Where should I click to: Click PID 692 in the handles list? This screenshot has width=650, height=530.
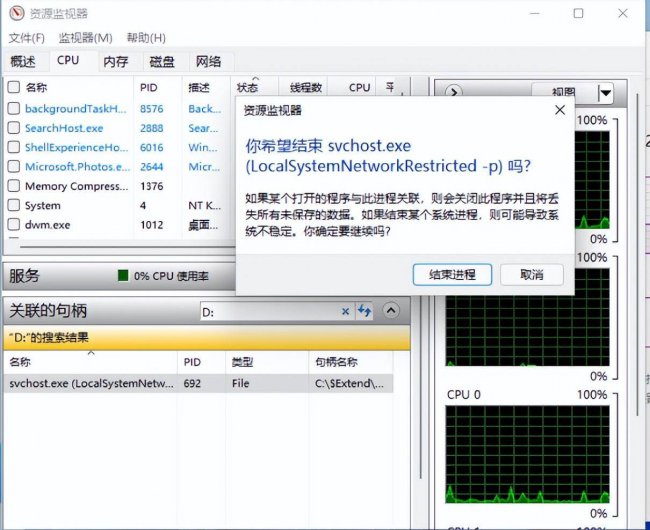[192, 383]
